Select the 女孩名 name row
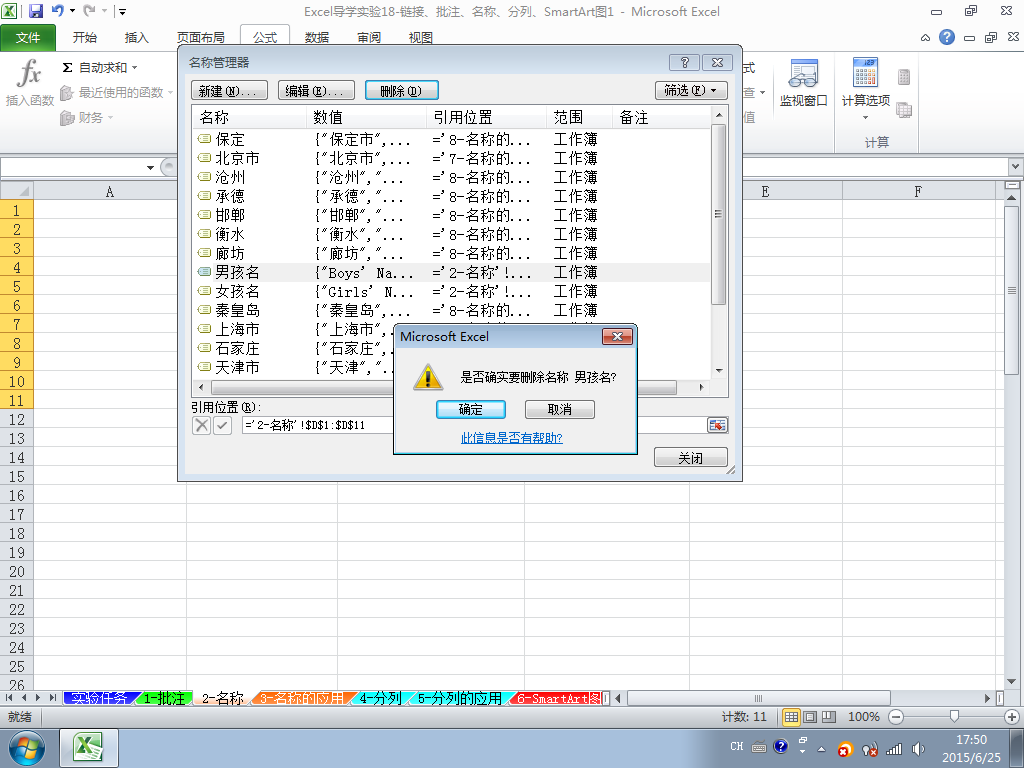This screenshot has height=768, width=1024. tap(451, 291)
